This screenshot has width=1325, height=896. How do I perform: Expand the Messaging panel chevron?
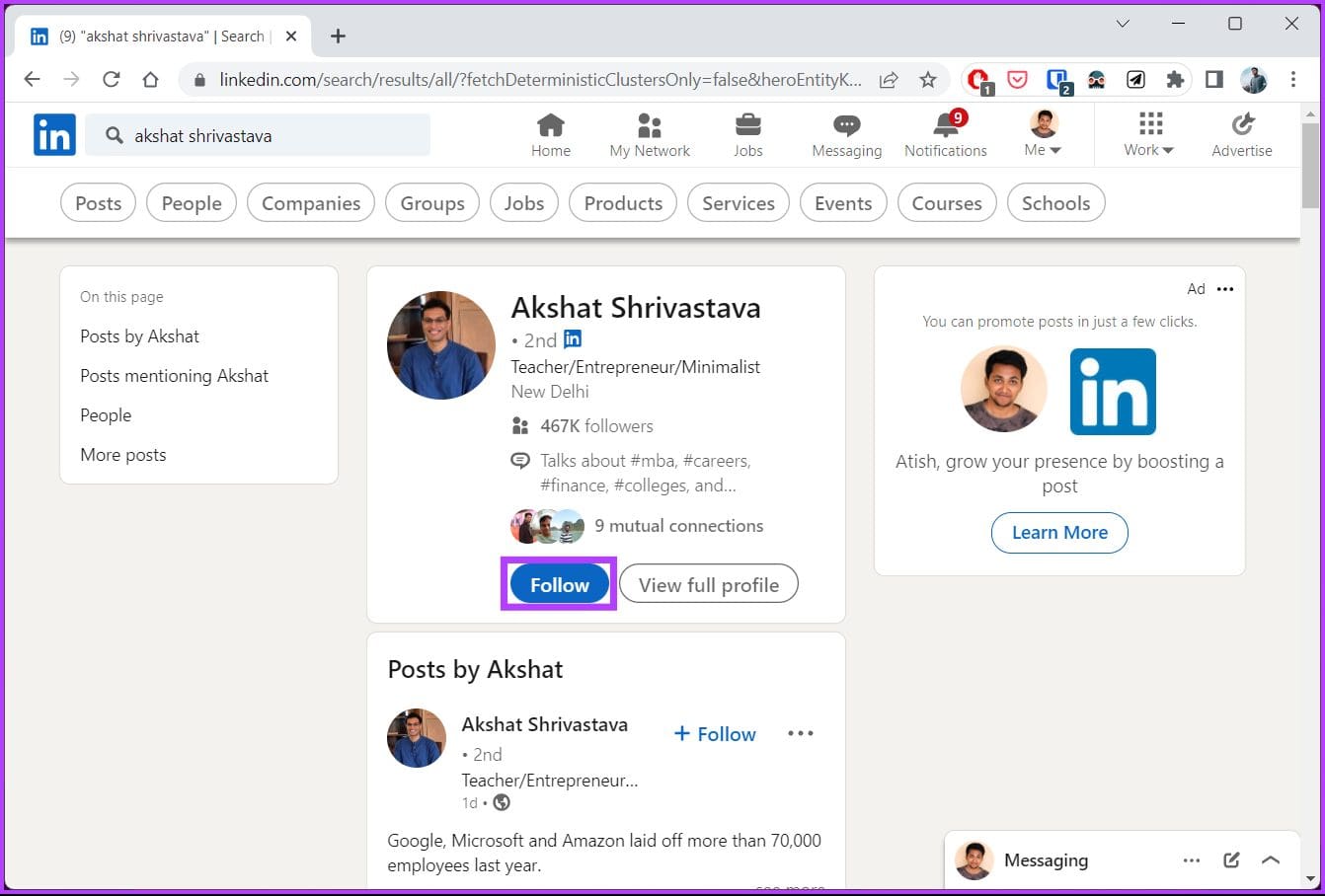(x=1271, y=860)
